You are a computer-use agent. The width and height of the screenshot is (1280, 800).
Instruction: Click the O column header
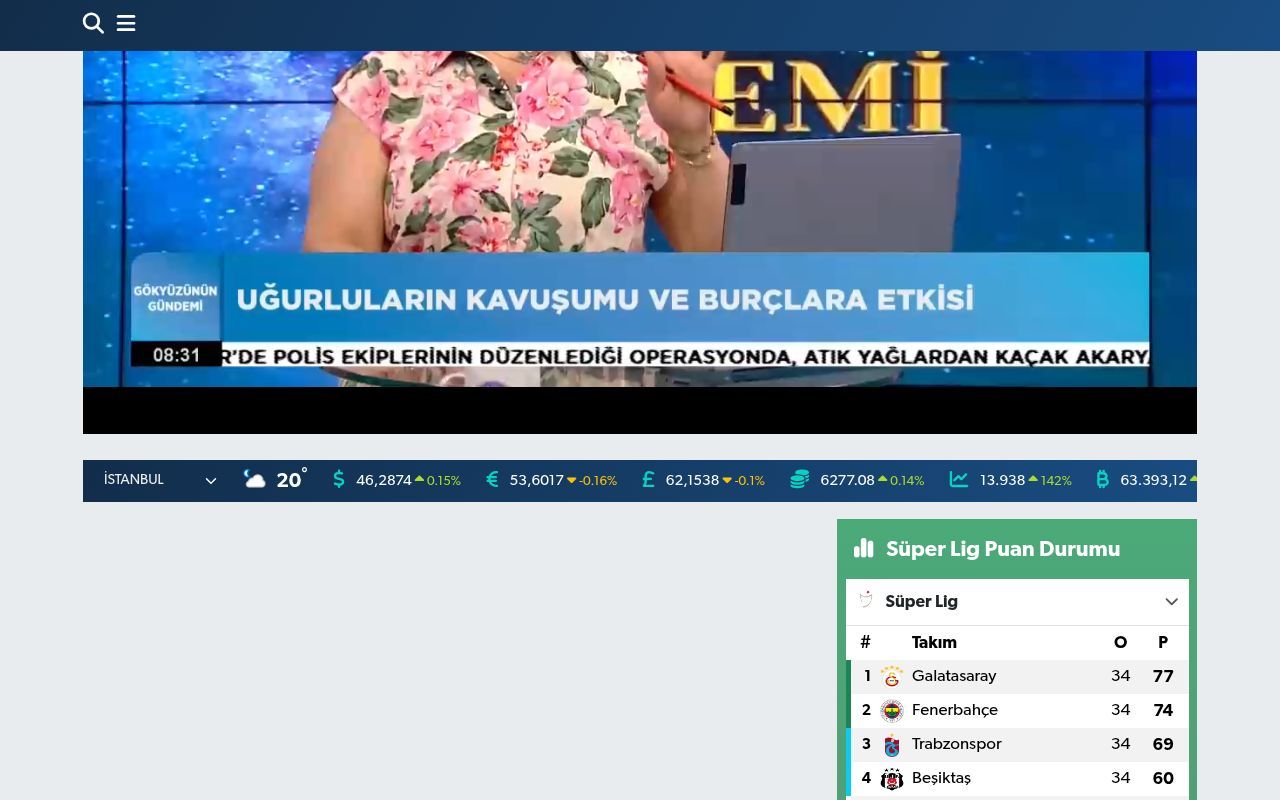click(x=1120, y=643)
